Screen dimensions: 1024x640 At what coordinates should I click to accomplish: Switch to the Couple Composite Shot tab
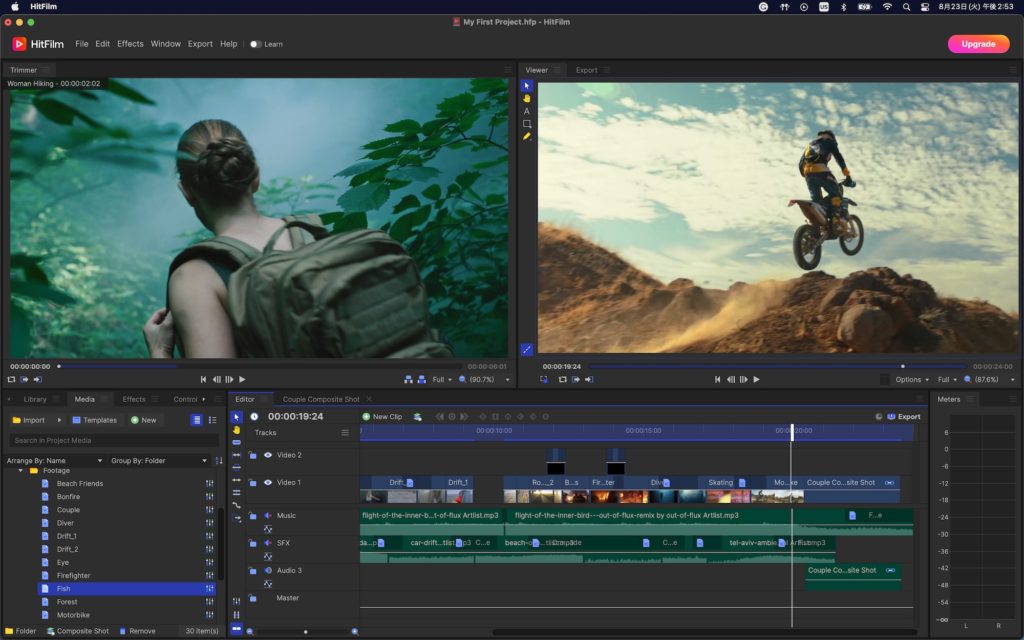click(321, 399)
